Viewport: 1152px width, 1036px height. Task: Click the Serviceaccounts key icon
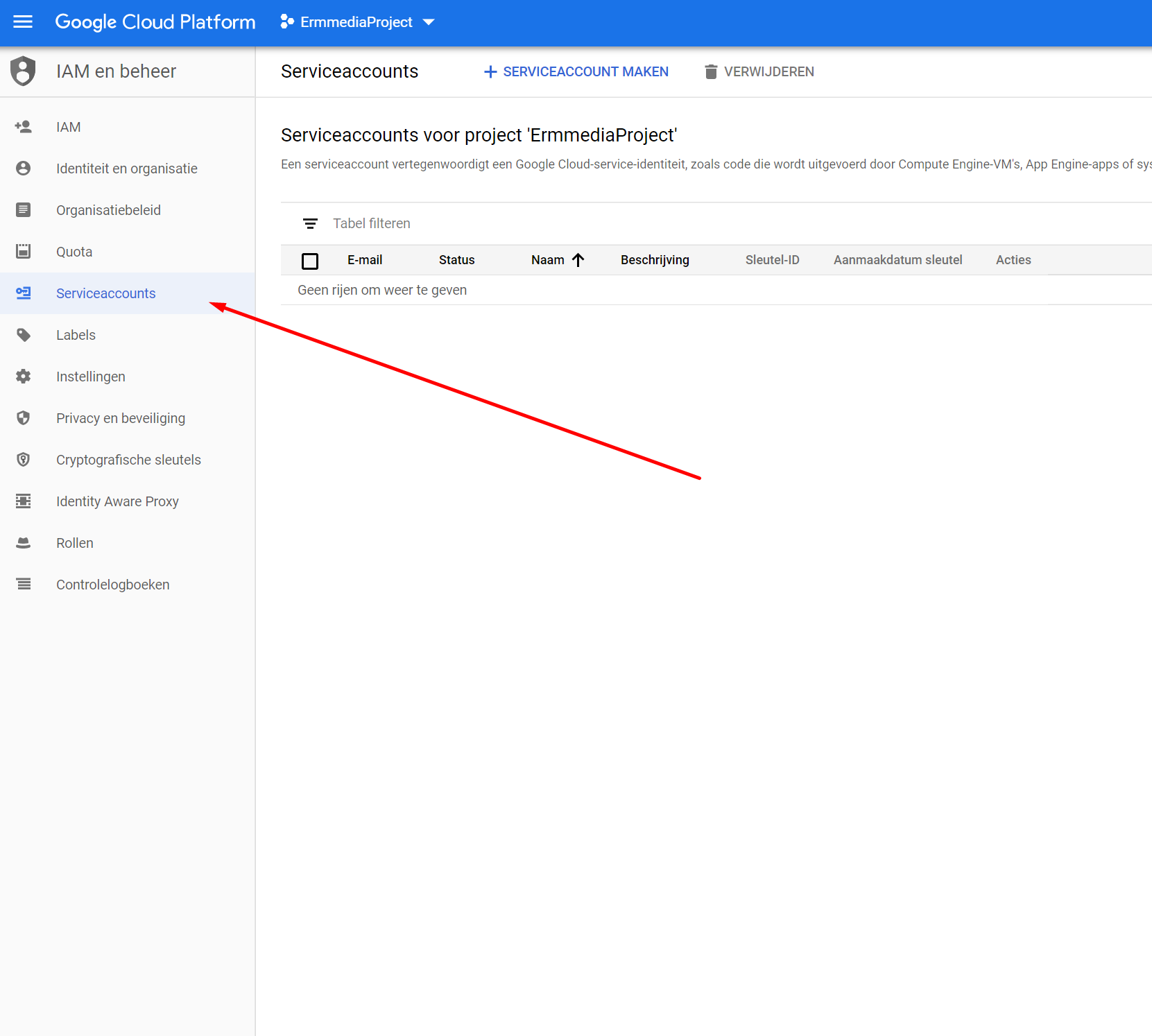pyautogui.click(x=23, y=293)
